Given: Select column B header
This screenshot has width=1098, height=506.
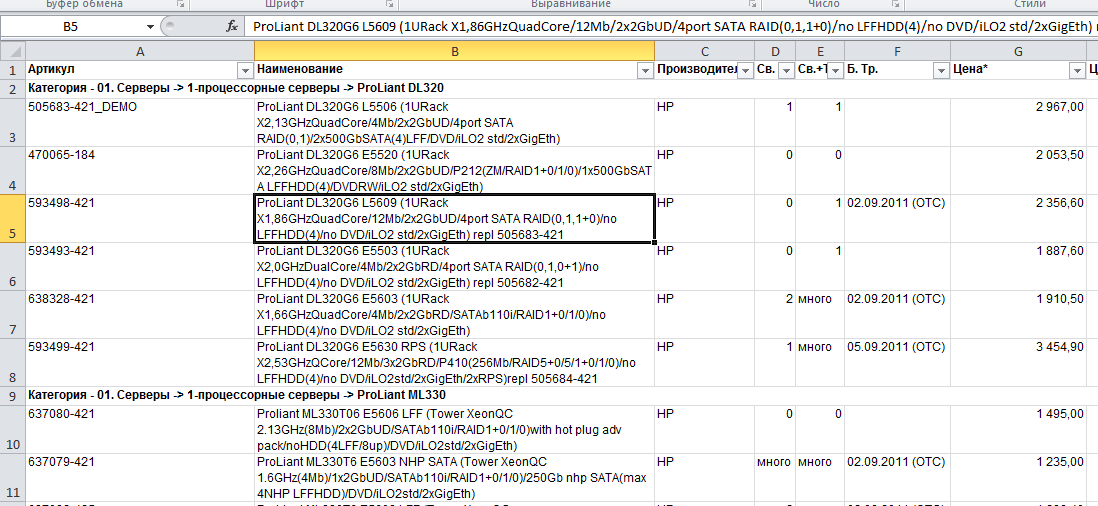Looking at the screenshot, I should click(x=454, y=51).
